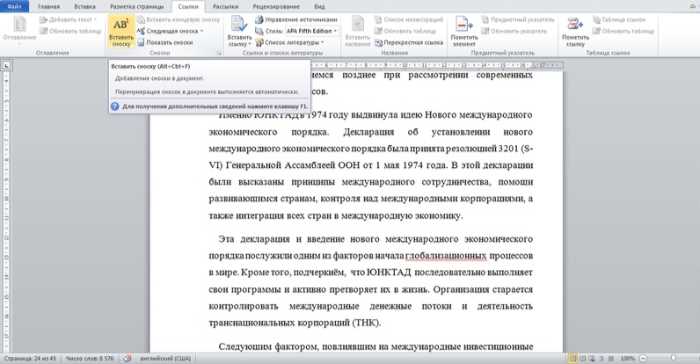Switch to the Главная (Home) tab
700x364 pixels.
[x=49, y=6]
